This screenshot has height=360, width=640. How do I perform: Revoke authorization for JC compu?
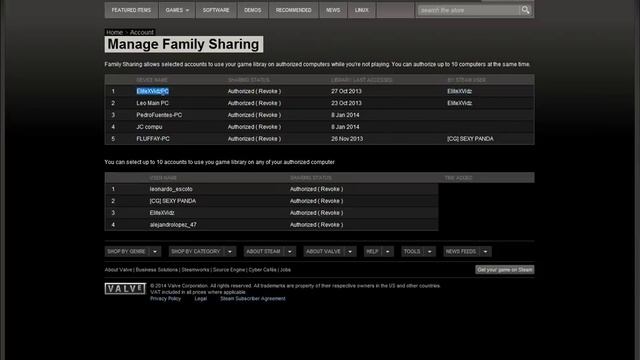tap(268, 127)
